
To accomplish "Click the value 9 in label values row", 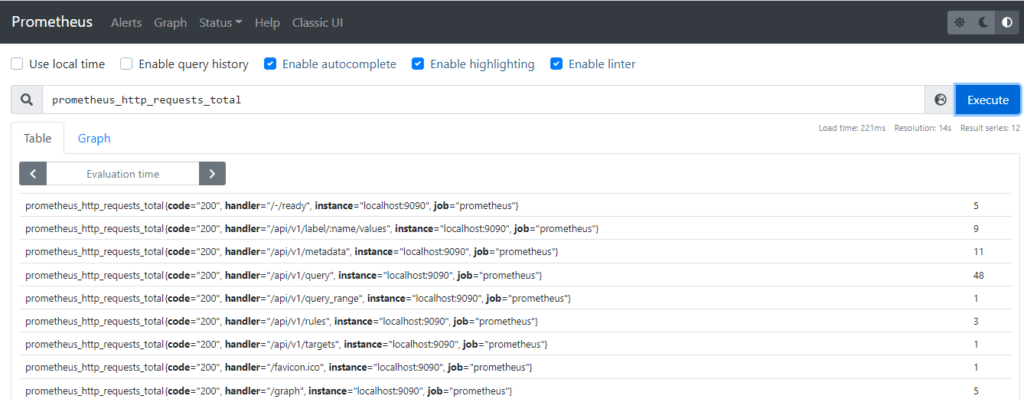I will pyautogui.click(x=976, y=229).
